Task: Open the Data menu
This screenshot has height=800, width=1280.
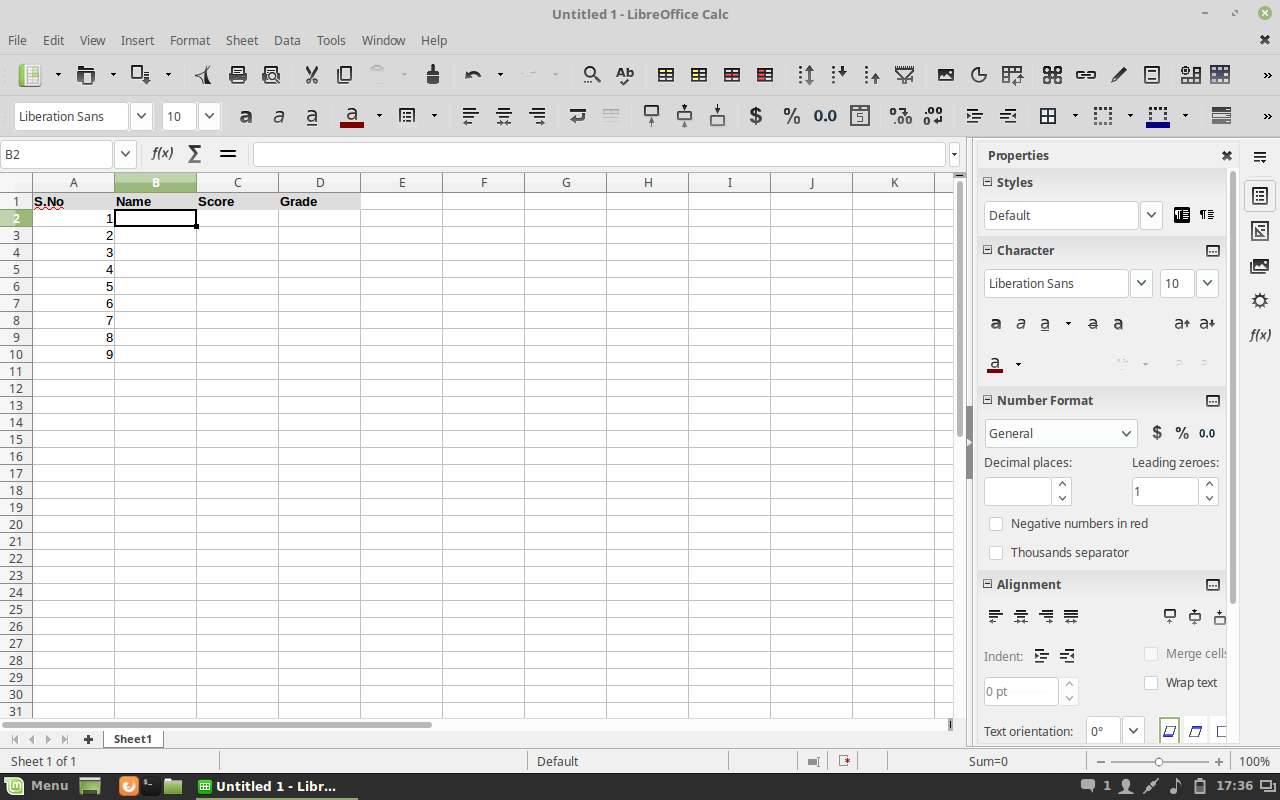Action: tap(287, 40)
